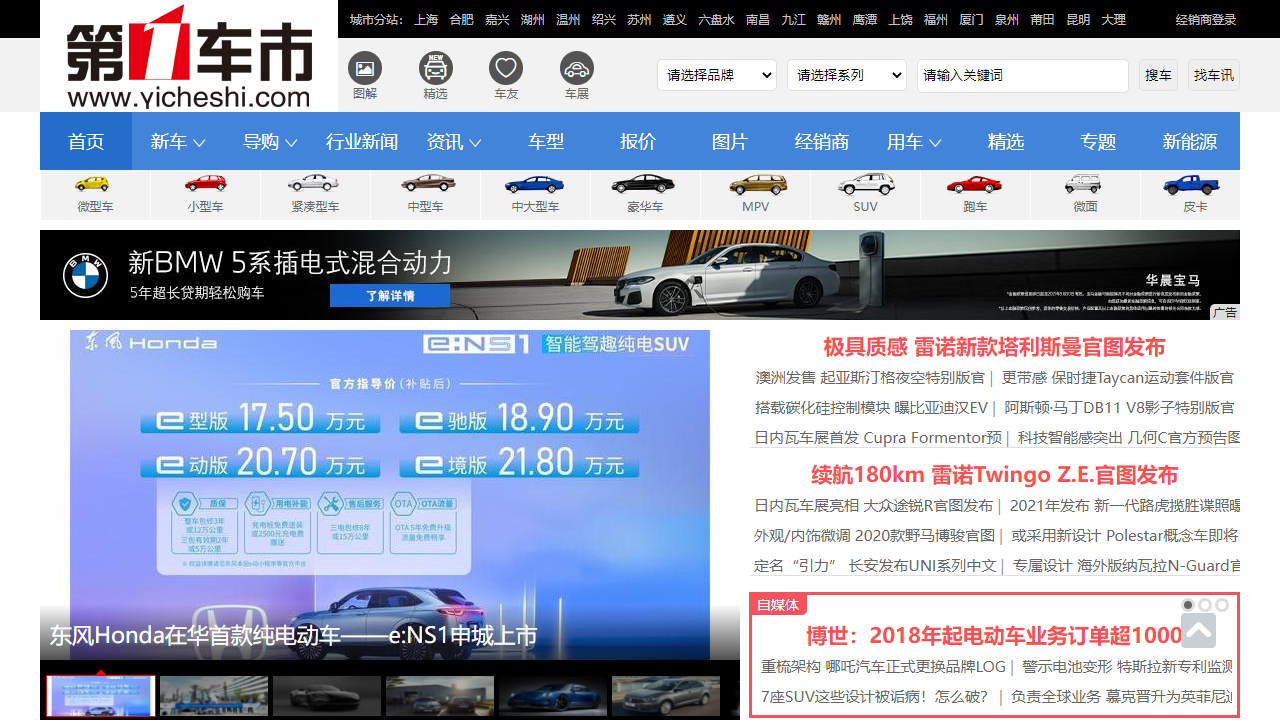Open the 报价 menu item
The width and height of the screenshot is (1280, 720).
[638, 142]
